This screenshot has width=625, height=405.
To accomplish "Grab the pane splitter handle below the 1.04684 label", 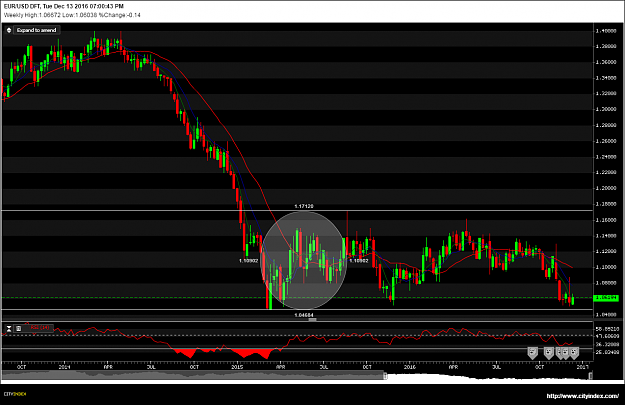I will tap(312, 319).
